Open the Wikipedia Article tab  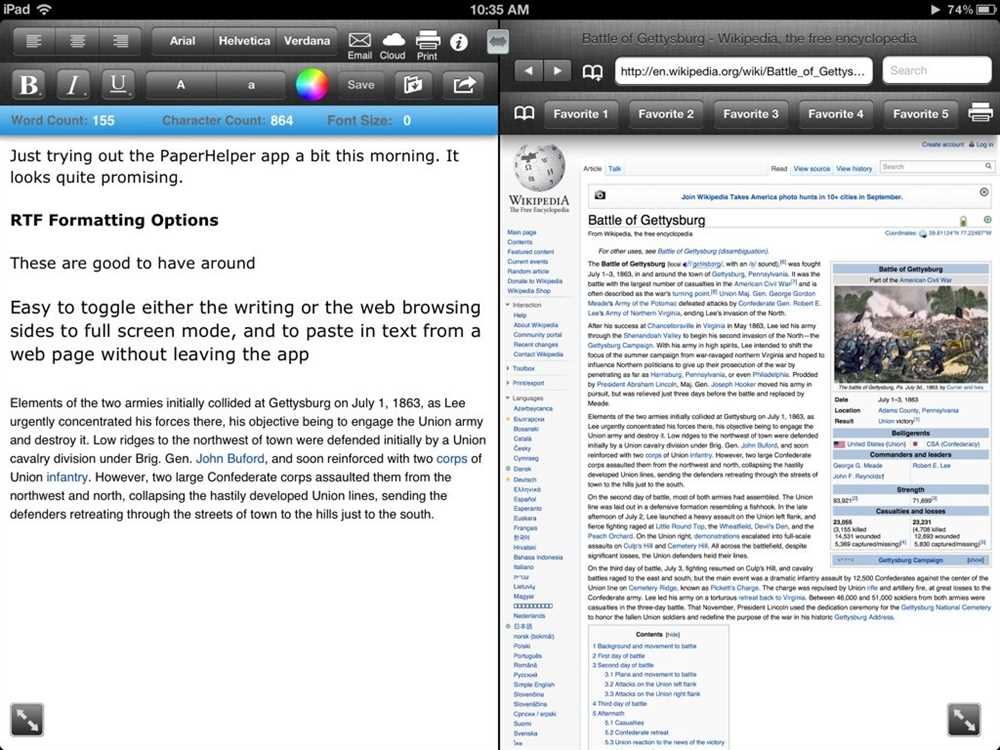(x=592, y=169)
